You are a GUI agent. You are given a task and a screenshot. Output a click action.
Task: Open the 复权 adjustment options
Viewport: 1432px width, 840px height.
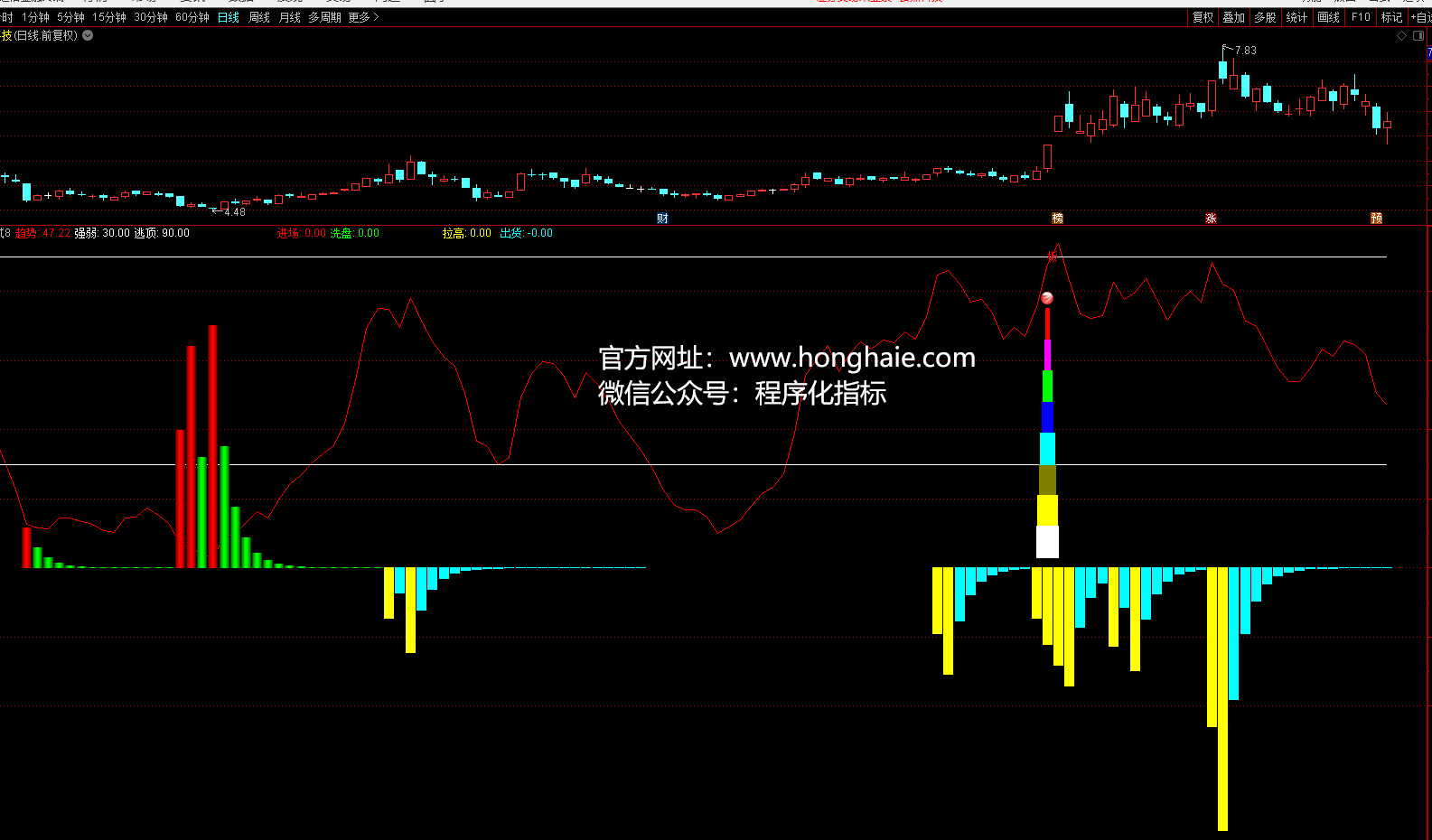coord(1203,17)
